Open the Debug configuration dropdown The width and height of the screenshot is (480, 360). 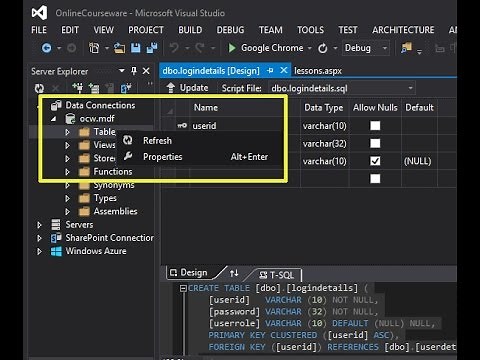click(x=385, y=48)
